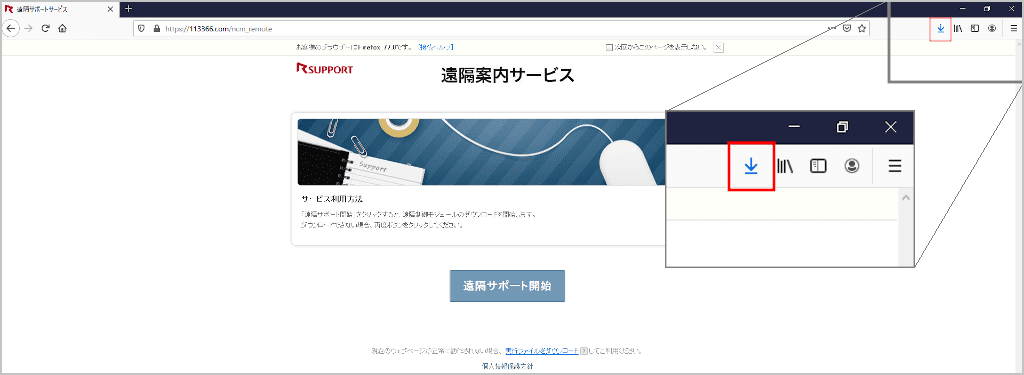This screenshot has height=375, width=1024.
Task: Open the Library icon in toolbar
Action: coord(958,29)
